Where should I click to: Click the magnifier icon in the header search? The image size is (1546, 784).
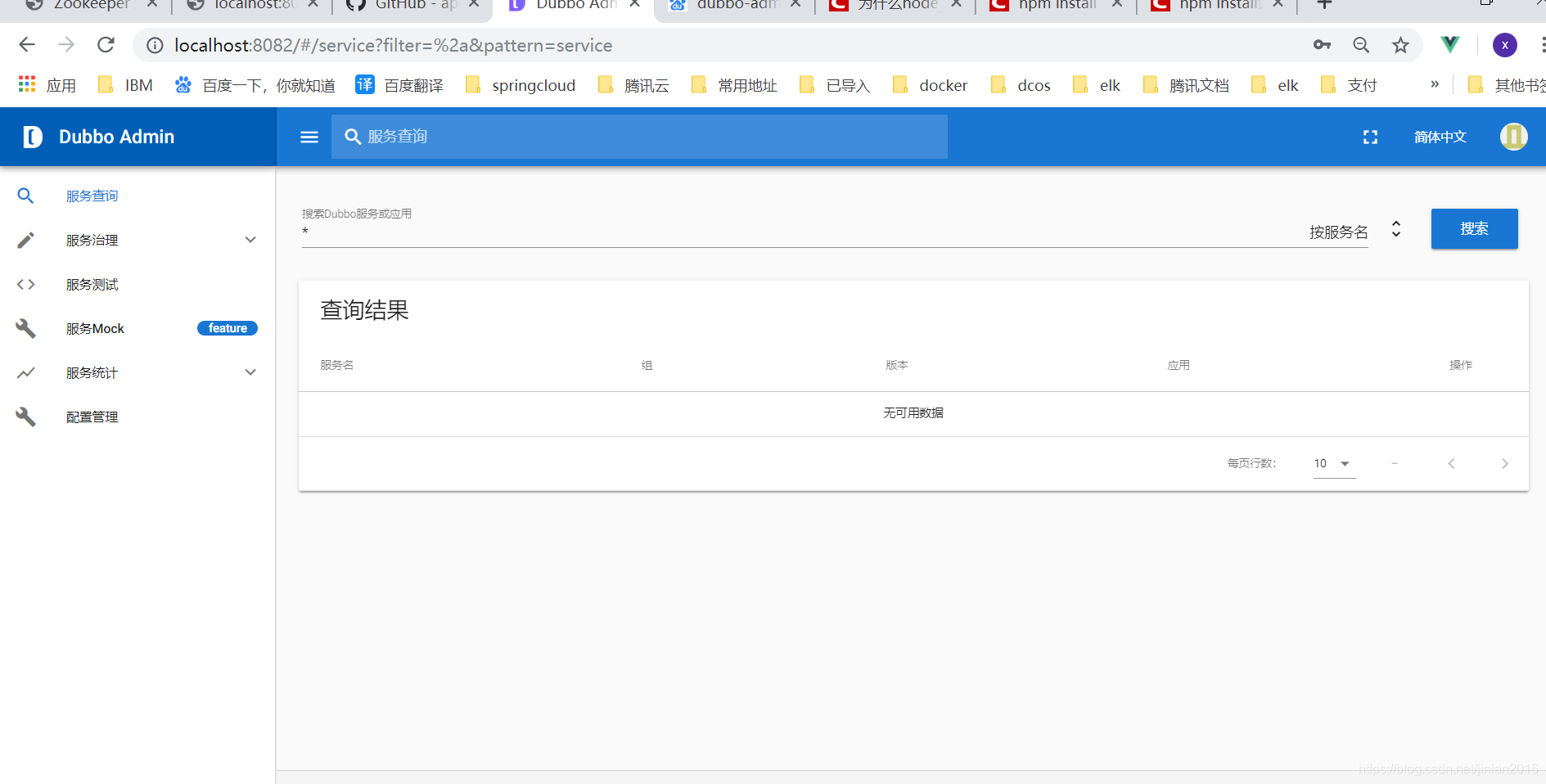(x=353, y=137)
